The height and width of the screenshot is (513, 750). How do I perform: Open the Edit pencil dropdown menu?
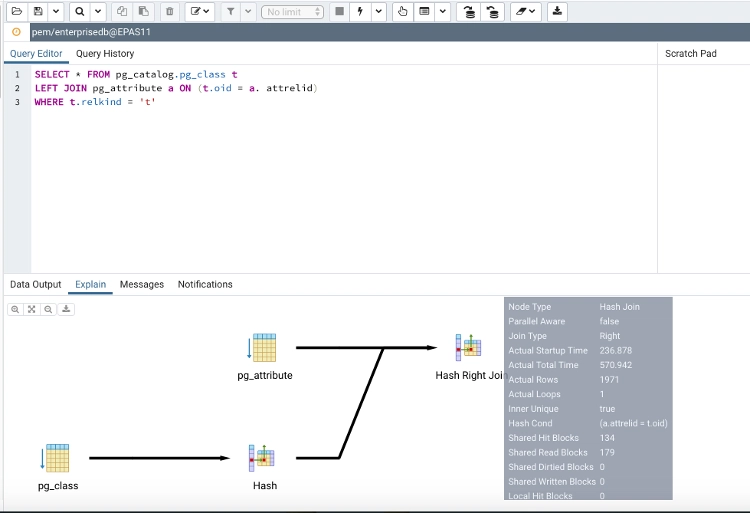coord(199,11)
